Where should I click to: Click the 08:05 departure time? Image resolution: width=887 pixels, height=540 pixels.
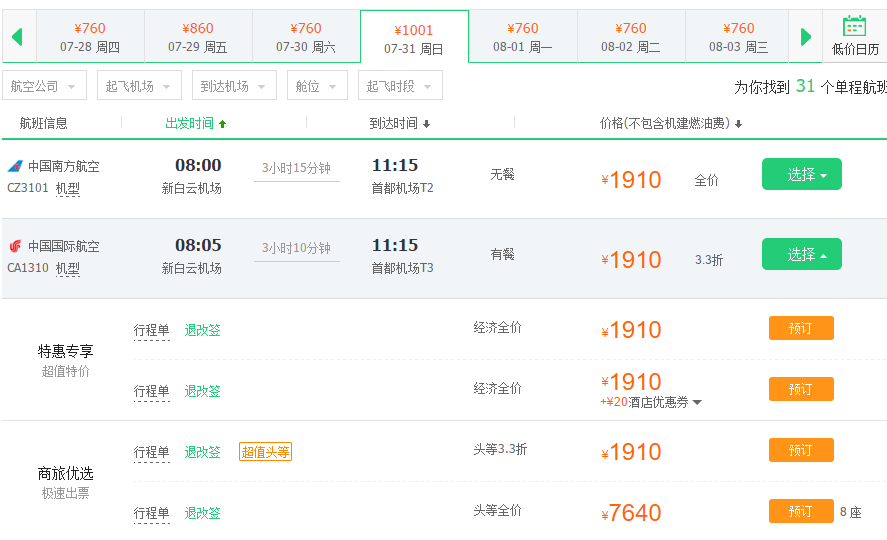pyautogui.click(x=198, y=245)
